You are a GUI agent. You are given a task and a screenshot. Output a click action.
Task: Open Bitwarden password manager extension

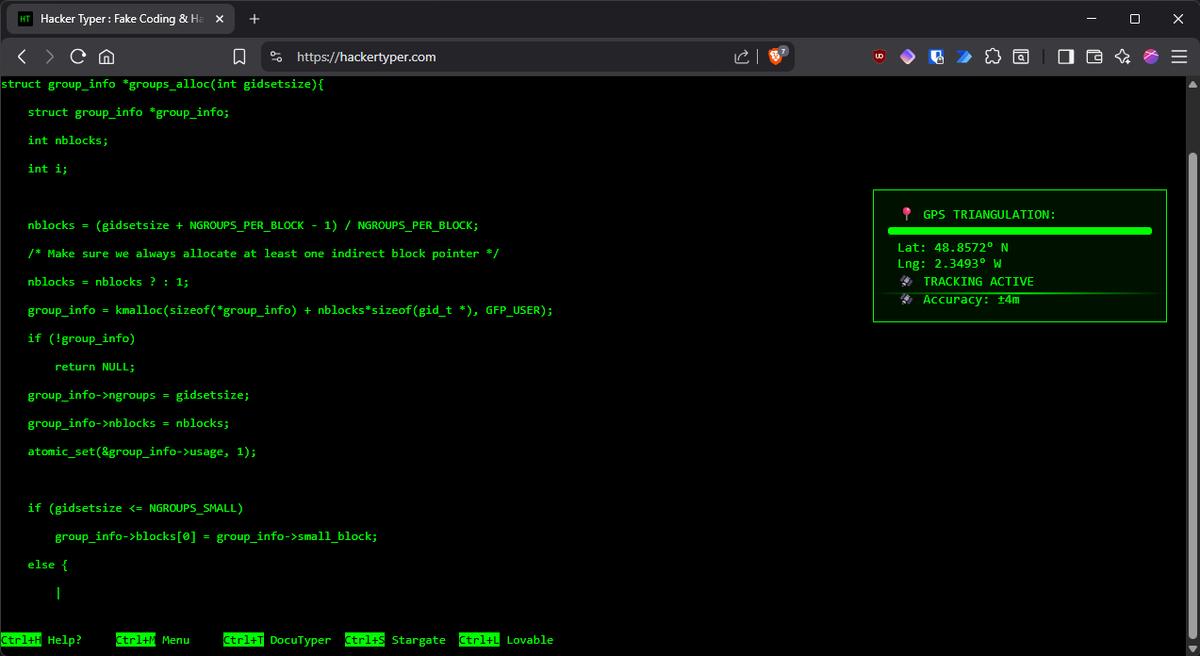point(936,57)
